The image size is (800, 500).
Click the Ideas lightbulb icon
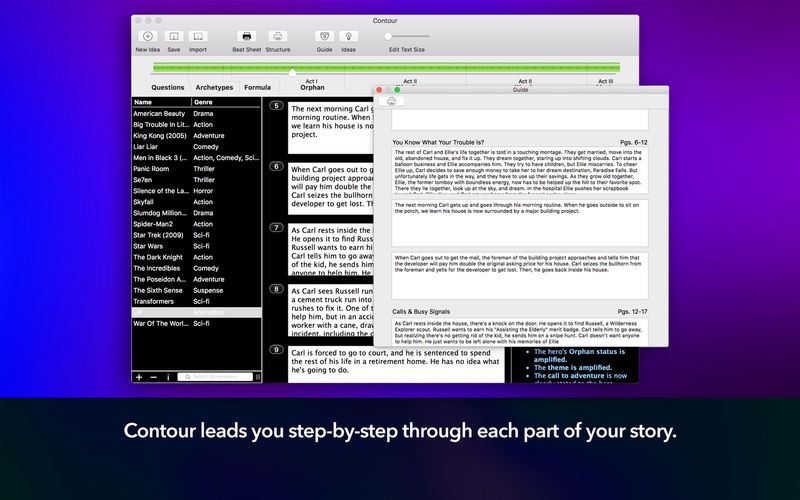click(348, 36)
